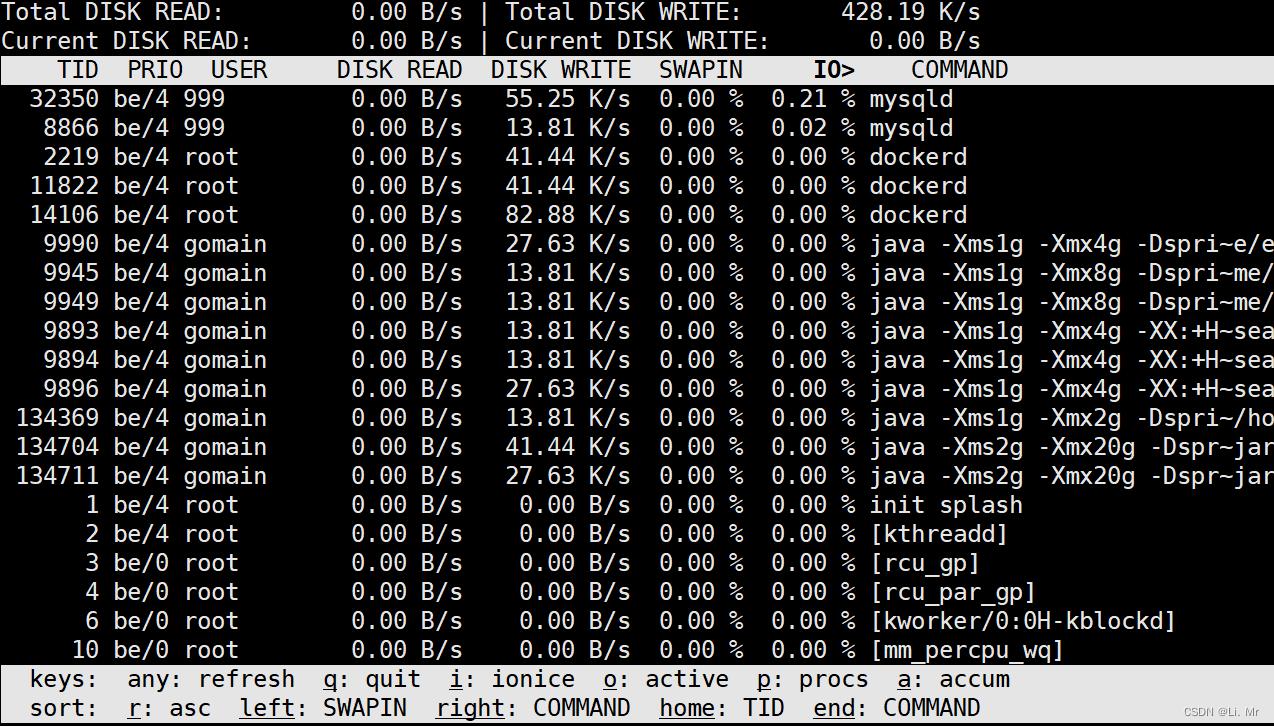This screenshot has height=726, width=1274.
Task: Select TID 9893 java row
Action: pyautogui.click(x=637, y=331)
